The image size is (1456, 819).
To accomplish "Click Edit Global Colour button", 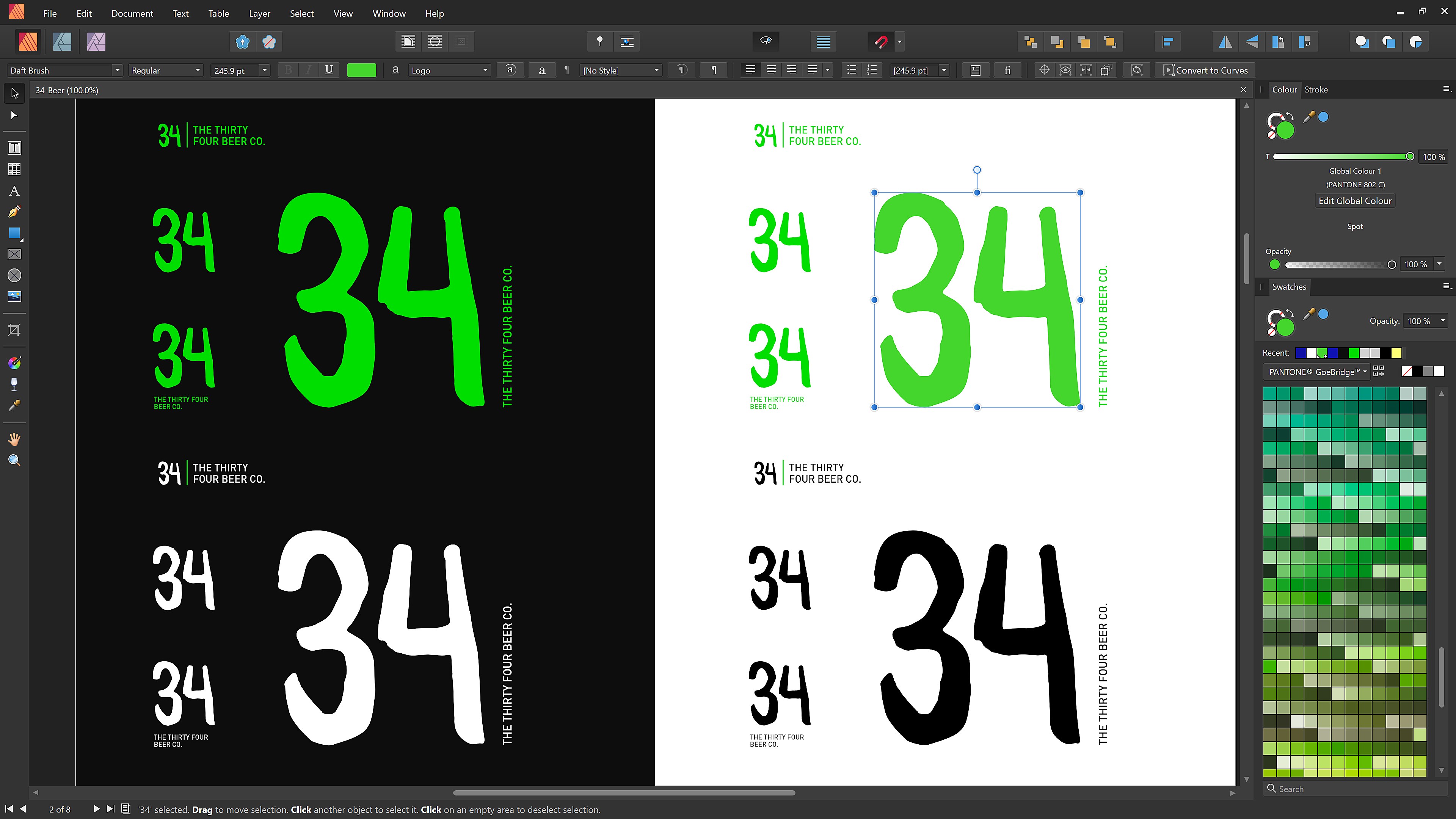I will pyautogui.click(x=1355, y=201).
